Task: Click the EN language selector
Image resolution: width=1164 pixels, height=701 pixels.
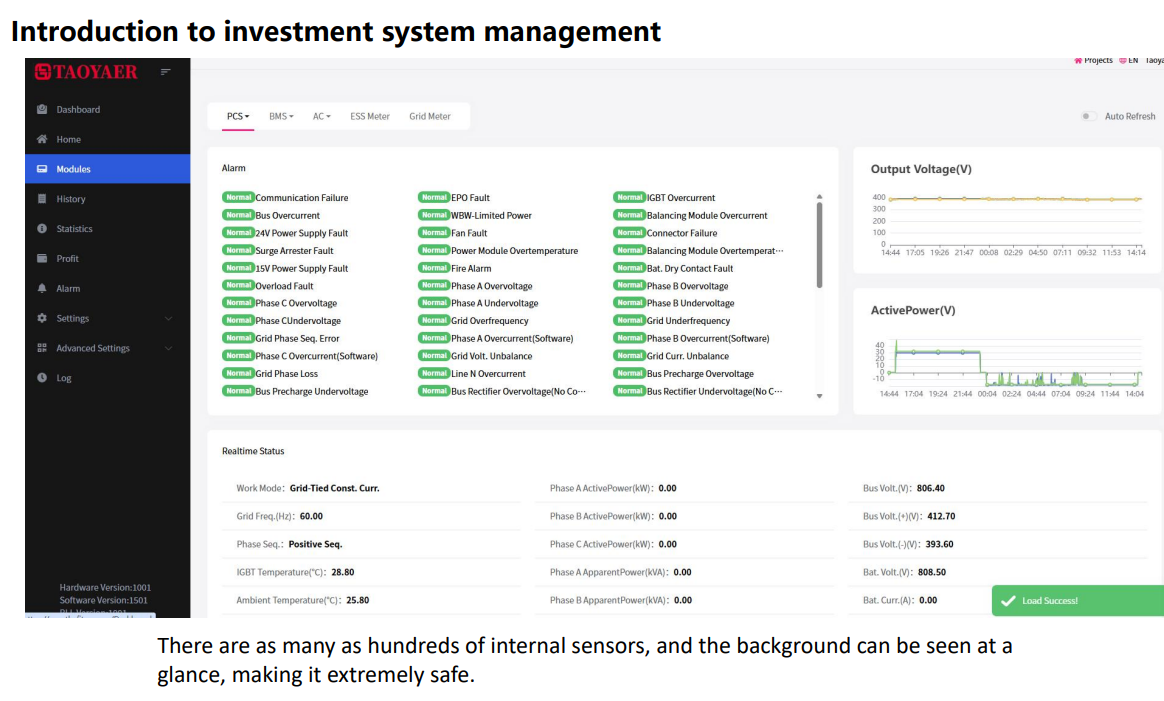Action: pos(1130,61)
